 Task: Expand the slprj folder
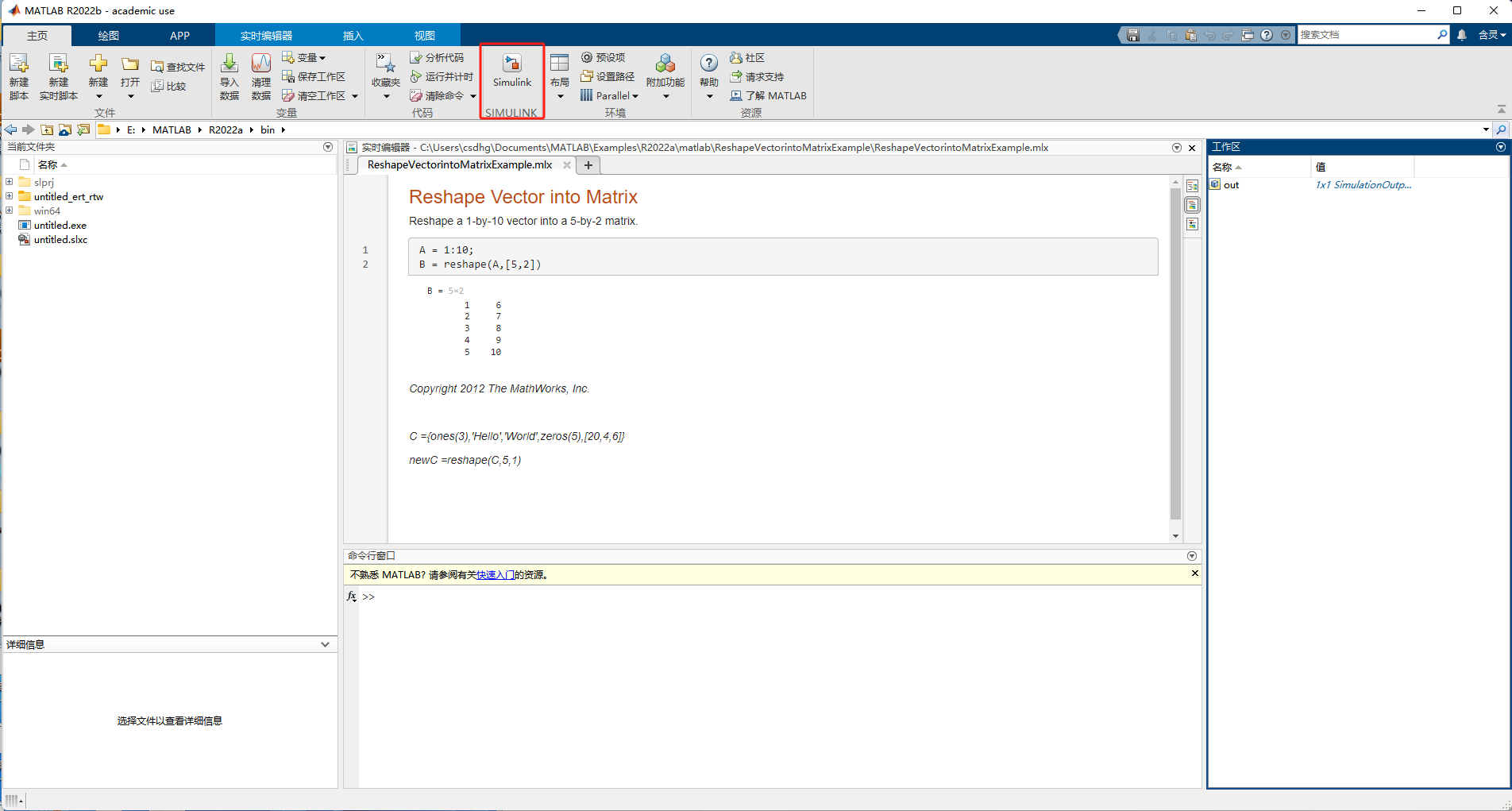point(9,182)
